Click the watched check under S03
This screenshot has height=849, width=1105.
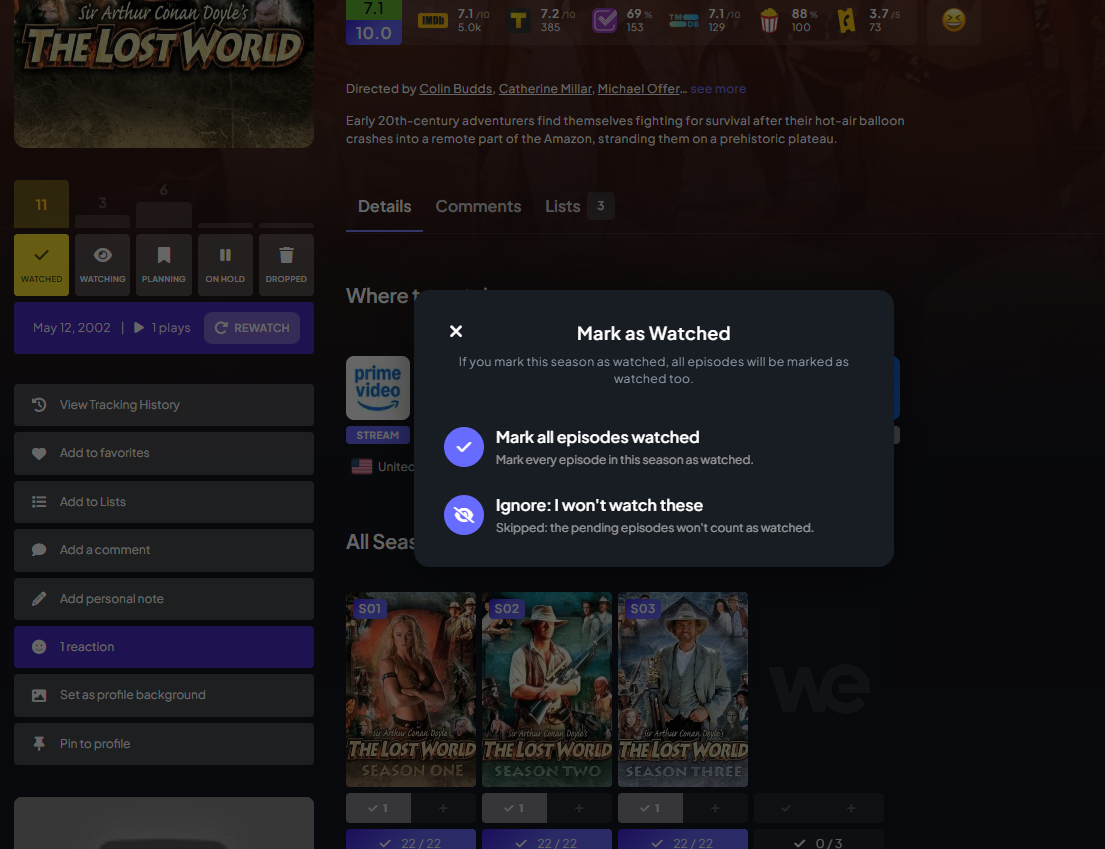(650, 808)
